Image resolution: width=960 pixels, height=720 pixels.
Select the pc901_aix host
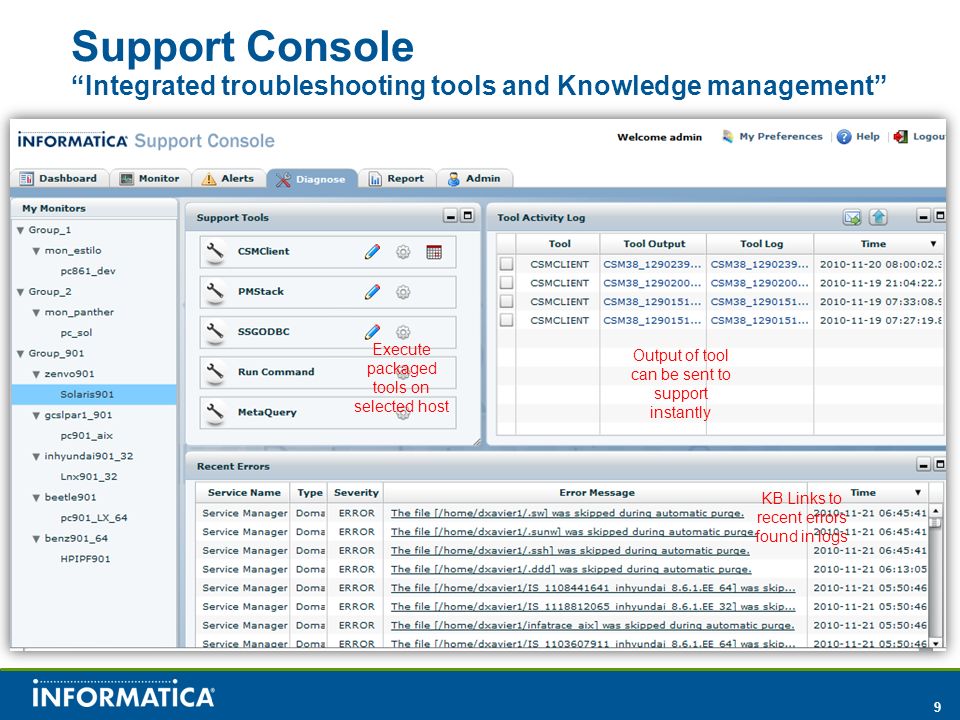[x=86, y=436]
